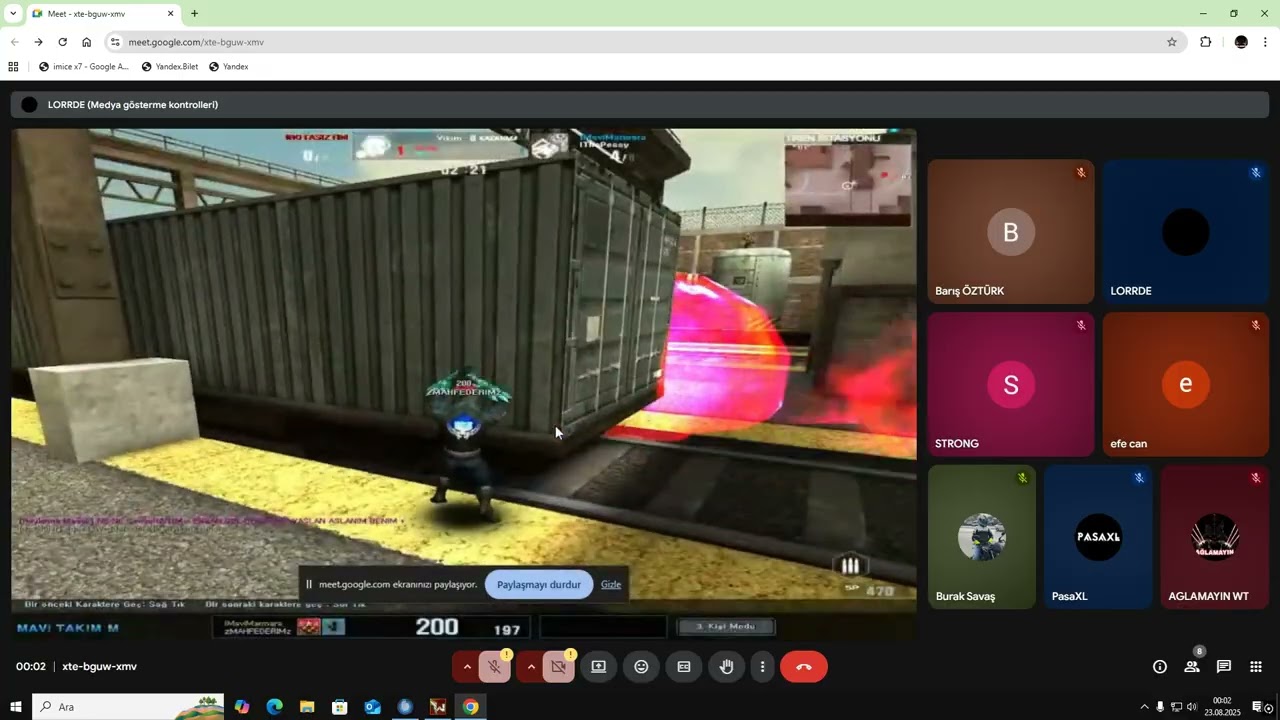Click the browser address bar URL
The image size is (1280, 720).
(196, 42)
